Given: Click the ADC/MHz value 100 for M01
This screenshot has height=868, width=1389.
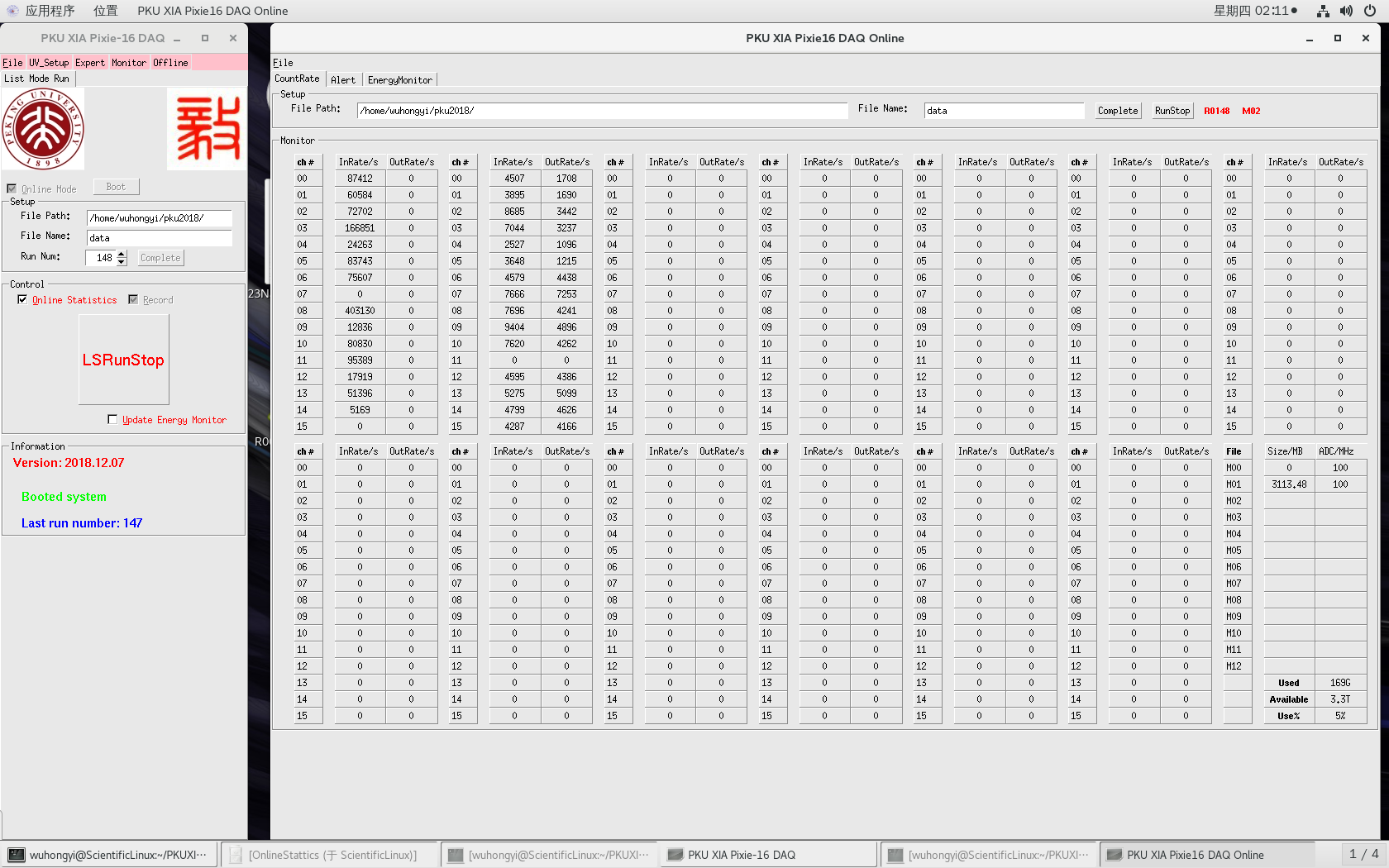Looking at the screenshot, I should point(1340,484).
